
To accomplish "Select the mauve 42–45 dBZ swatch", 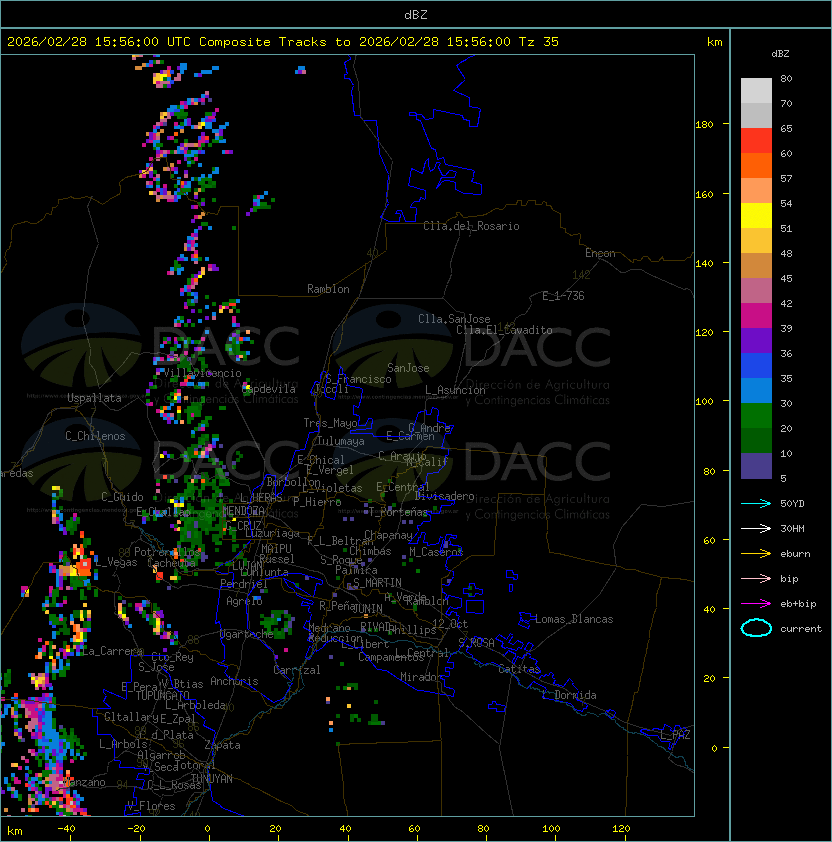I will tap(756, 291).
